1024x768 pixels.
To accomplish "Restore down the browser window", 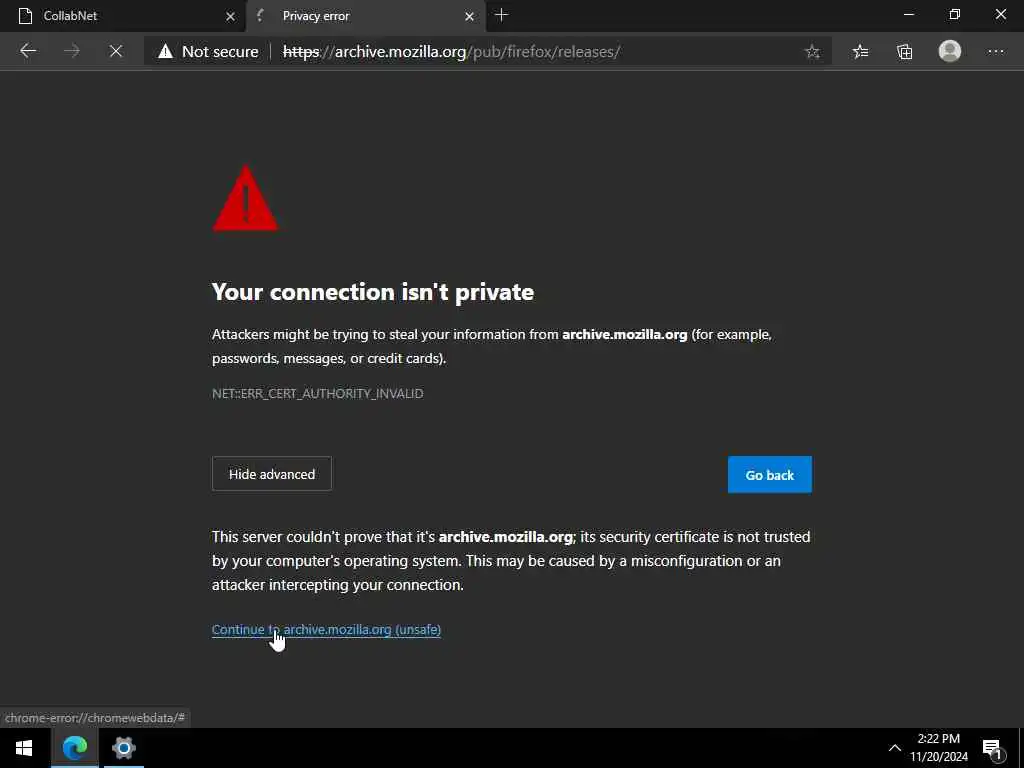I will pos(955,14).
